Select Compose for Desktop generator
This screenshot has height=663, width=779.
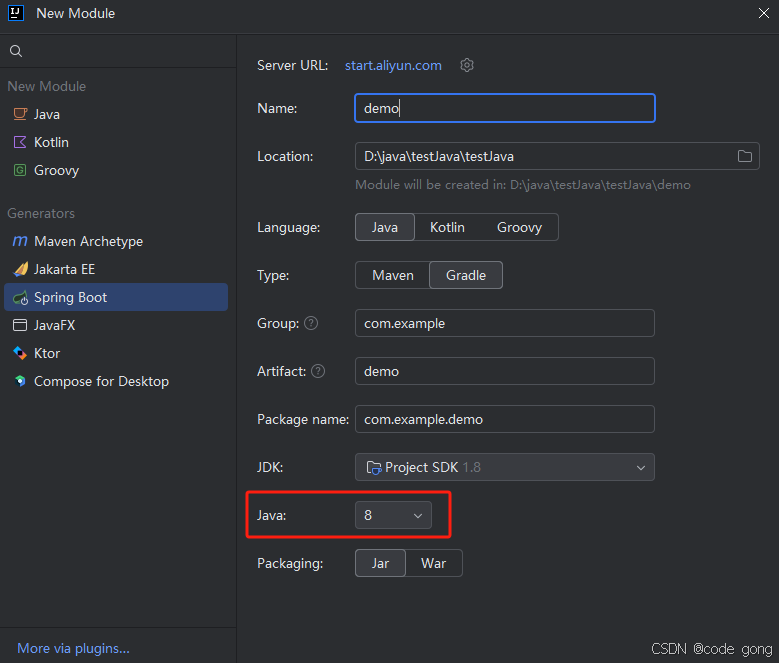click(116, 381)
